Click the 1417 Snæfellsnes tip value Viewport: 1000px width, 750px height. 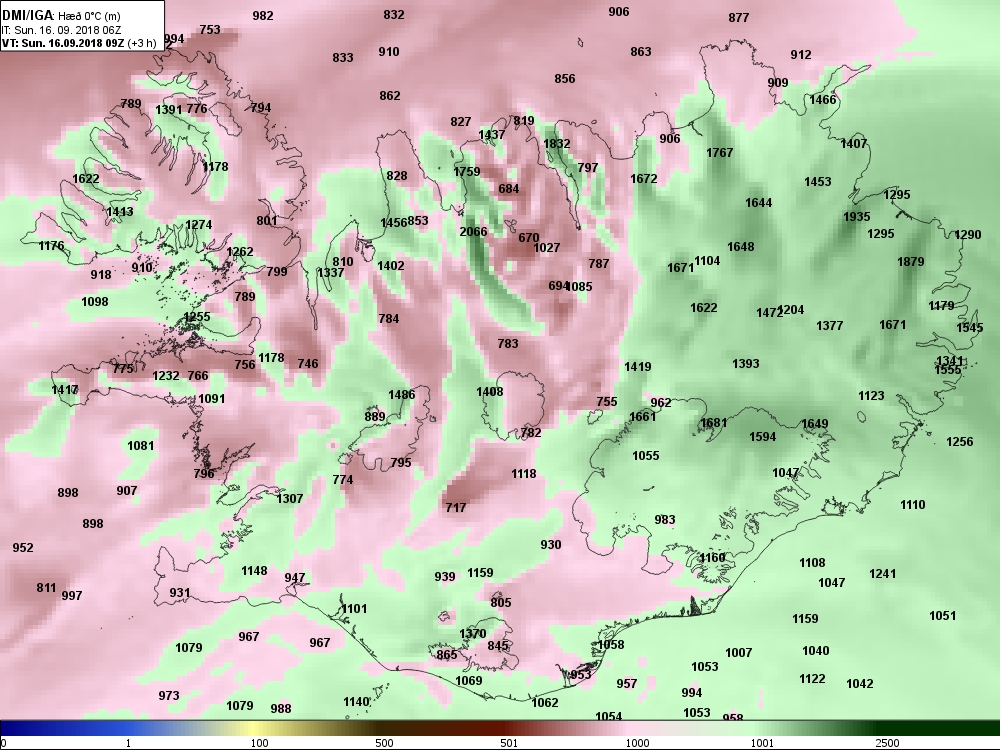[x=65, y=390]
